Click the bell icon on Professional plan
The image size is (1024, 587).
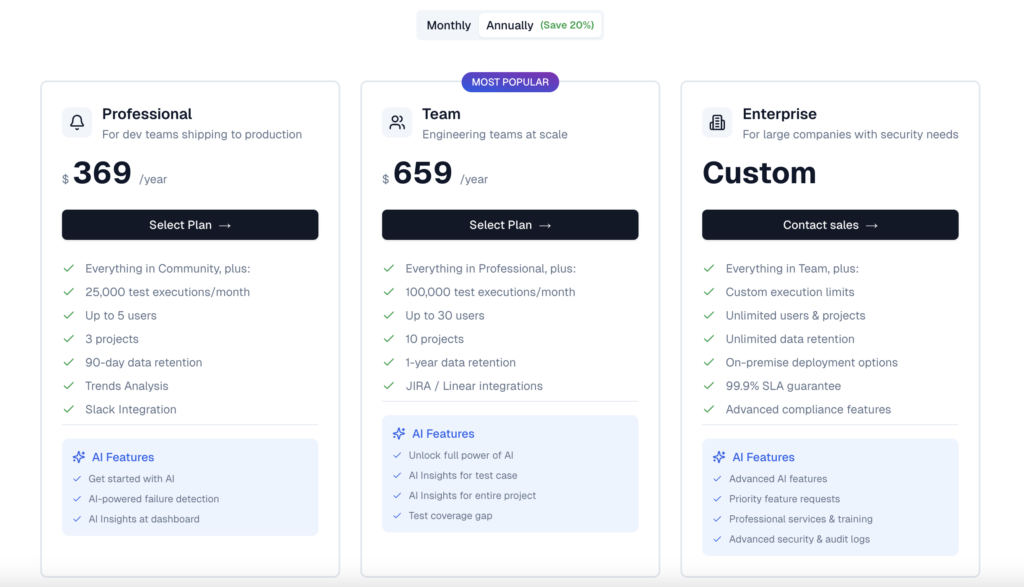(x=77, y=123)
